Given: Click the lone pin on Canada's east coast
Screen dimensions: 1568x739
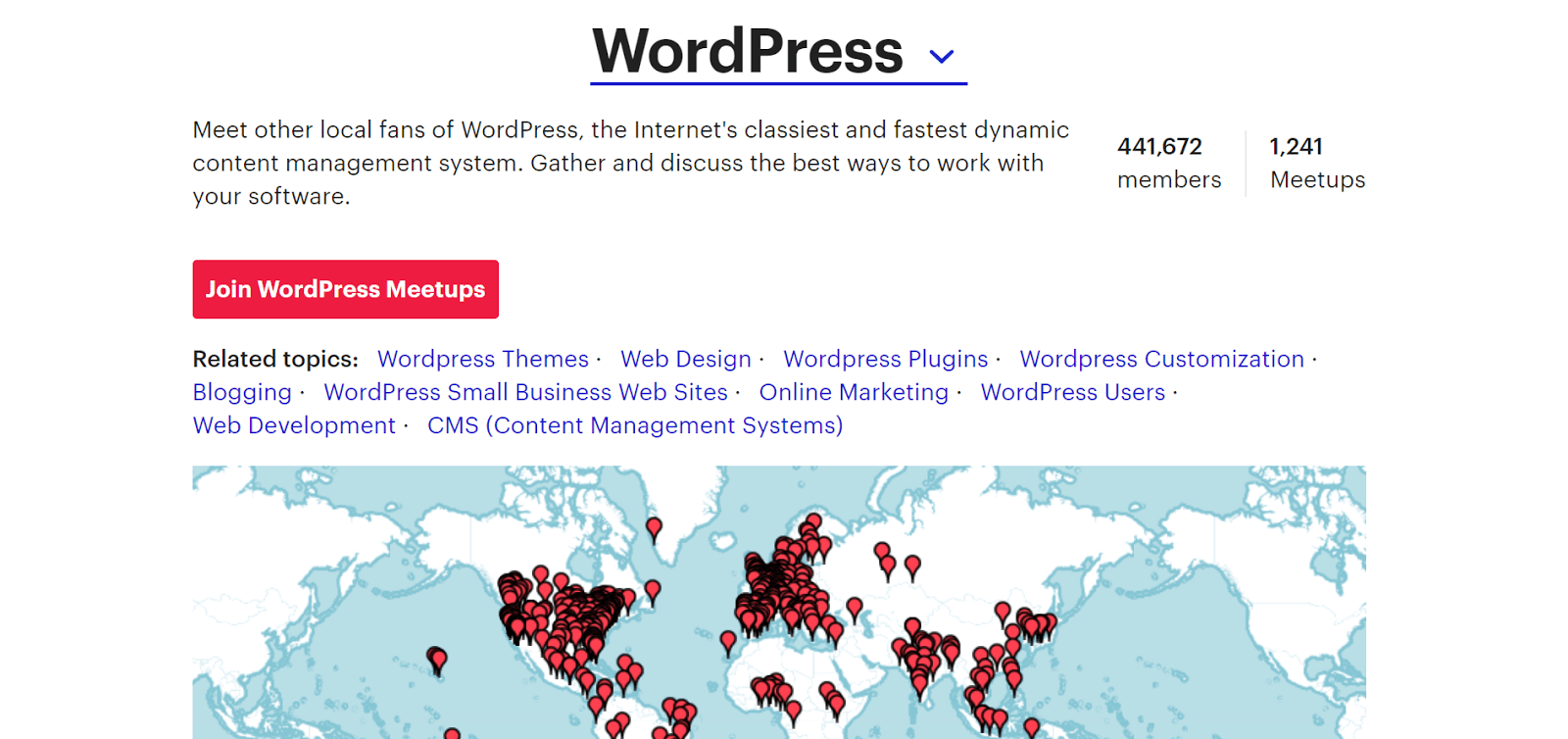Looking at the screenshot, I should tap(653, 590).
